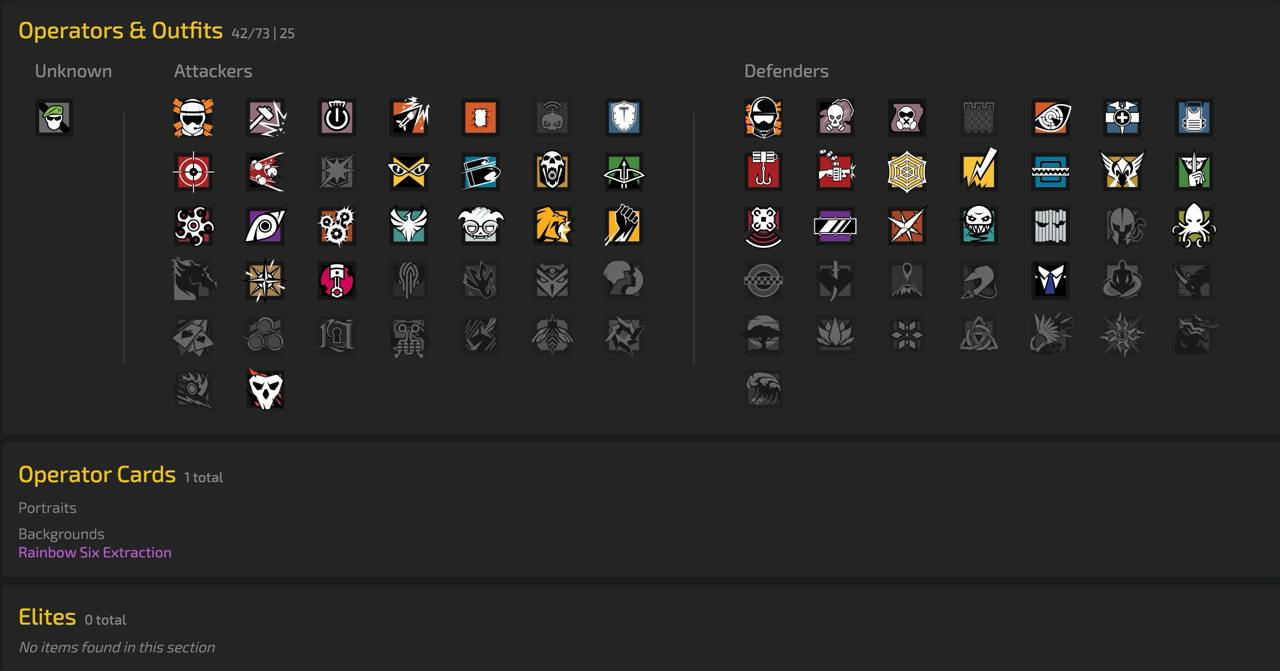Screen dimensions: 1280x671
Task: Click Bandit's yellow lightning bolt icon
Action: 979,172
